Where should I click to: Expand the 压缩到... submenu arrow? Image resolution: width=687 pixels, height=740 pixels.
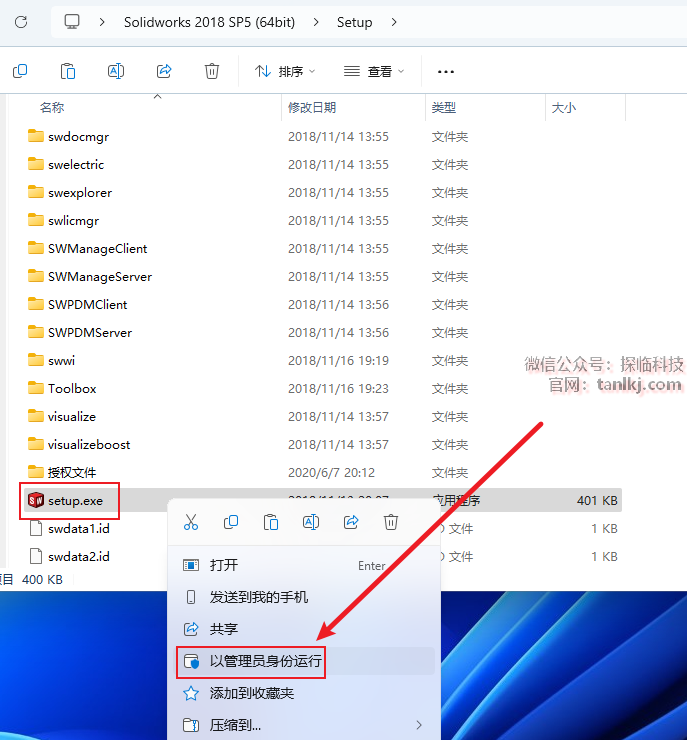pyautogui.click(x=419, y=725)
